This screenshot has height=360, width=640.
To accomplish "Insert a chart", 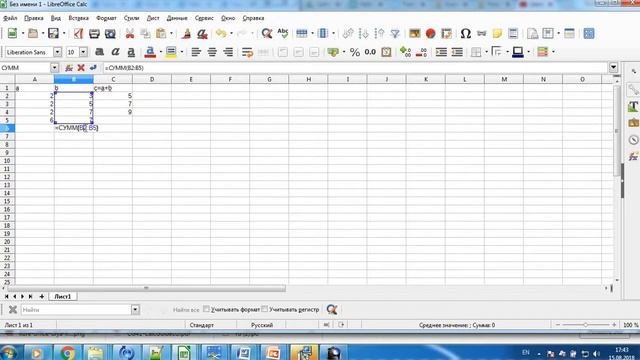I will (430, 33).
